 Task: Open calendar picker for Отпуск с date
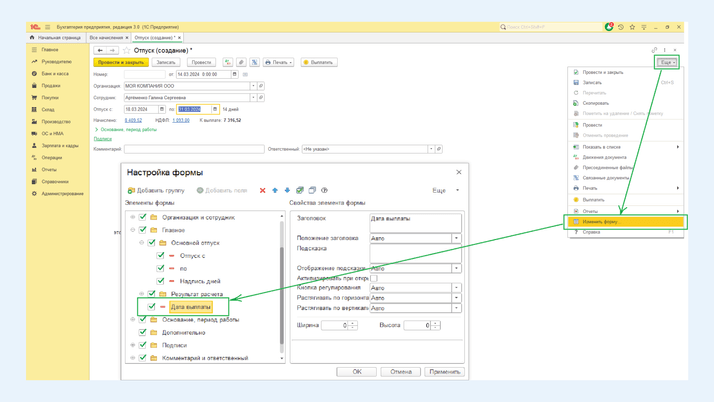[162, 109]
